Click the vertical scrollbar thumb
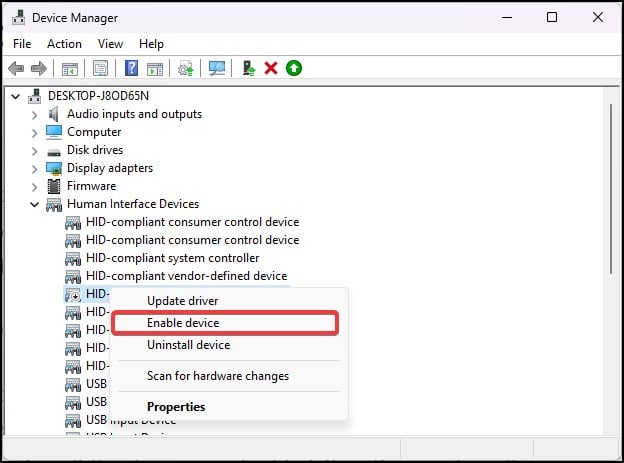624x463 pixels. click(x=611, y=188)
